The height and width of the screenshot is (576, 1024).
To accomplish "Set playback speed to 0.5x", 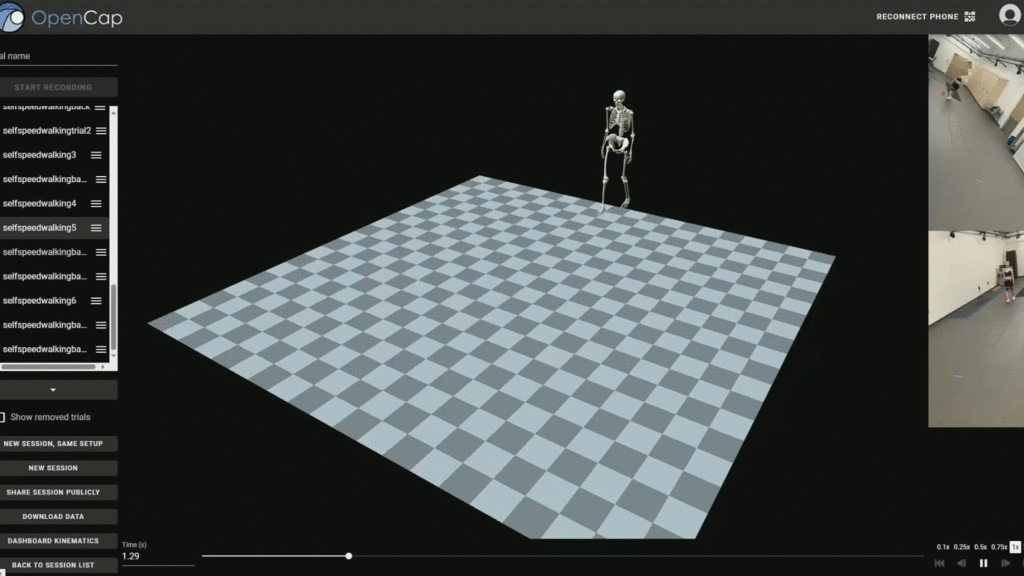I will pos(980,547).
